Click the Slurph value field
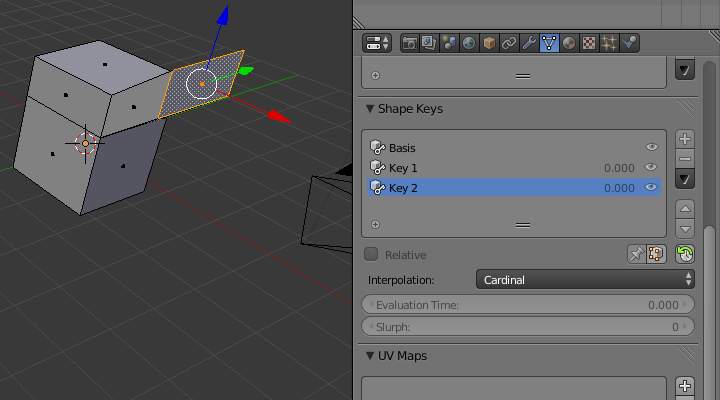720x400 pixels. [x=528, y=327]
